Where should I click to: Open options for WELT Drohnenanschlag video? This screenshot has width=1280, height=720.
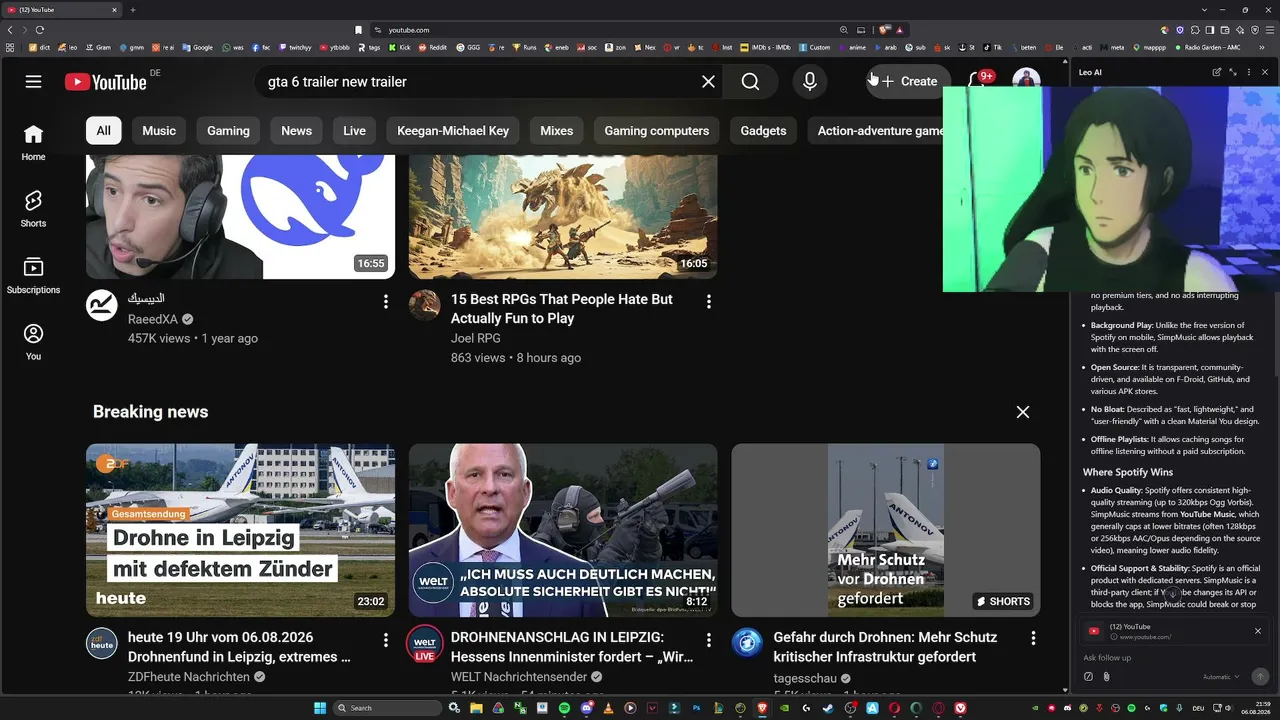(x=709, y=639)
